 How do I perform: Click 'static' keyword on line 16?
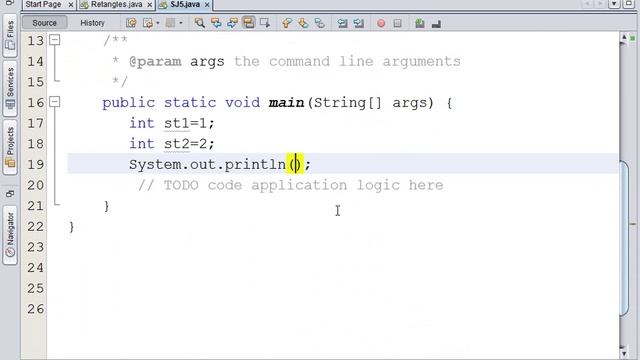pyautogui.click(x=190, y=102)
